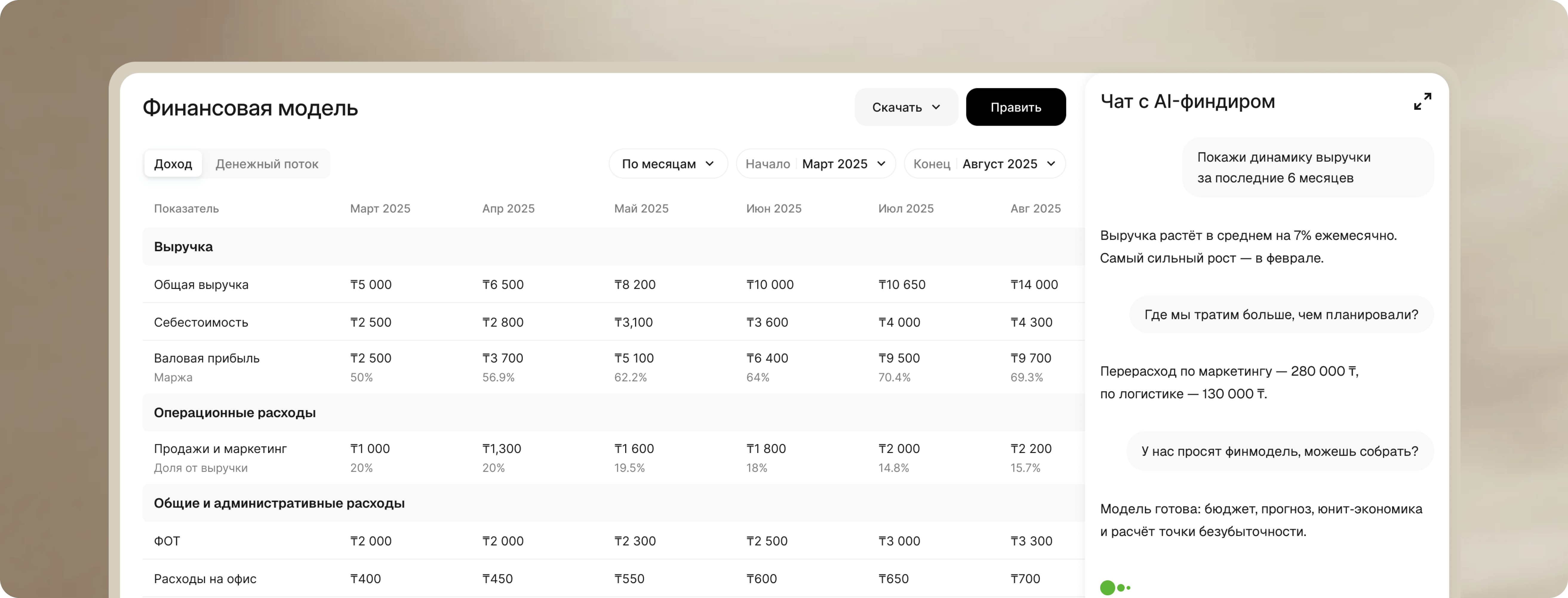Switch to the Денежный поток tab
Viewport: 1568px width, 598px height.
[x=267, y=164]
